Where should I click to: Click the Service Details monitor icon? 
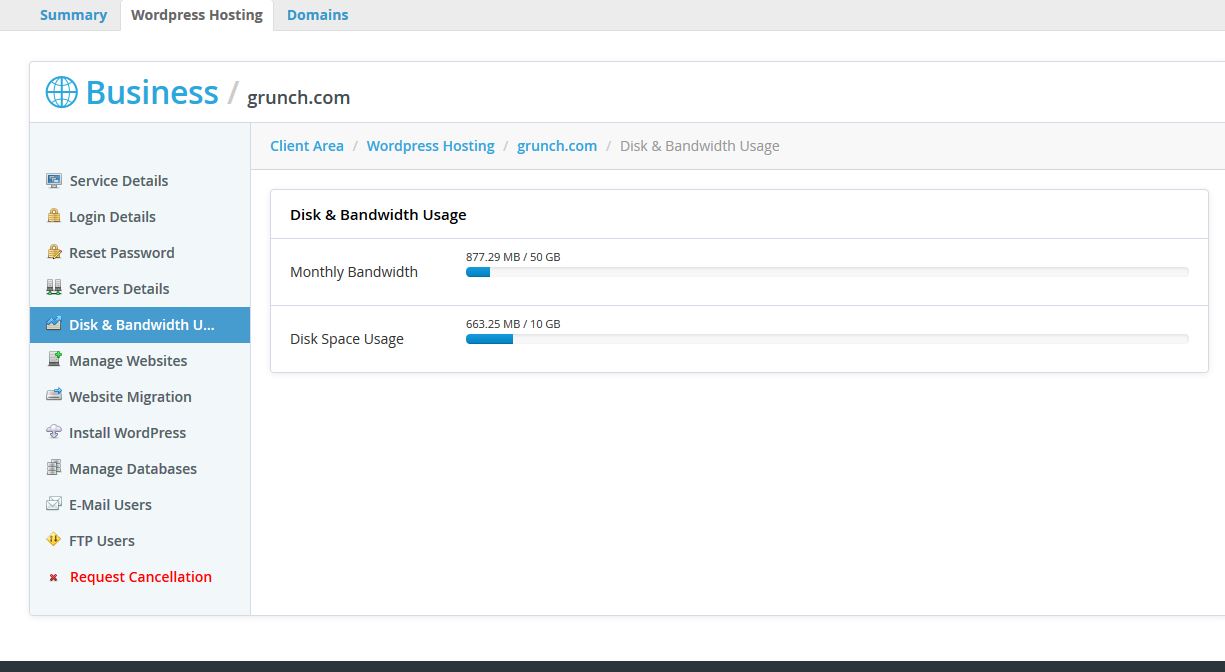(54, 181)
